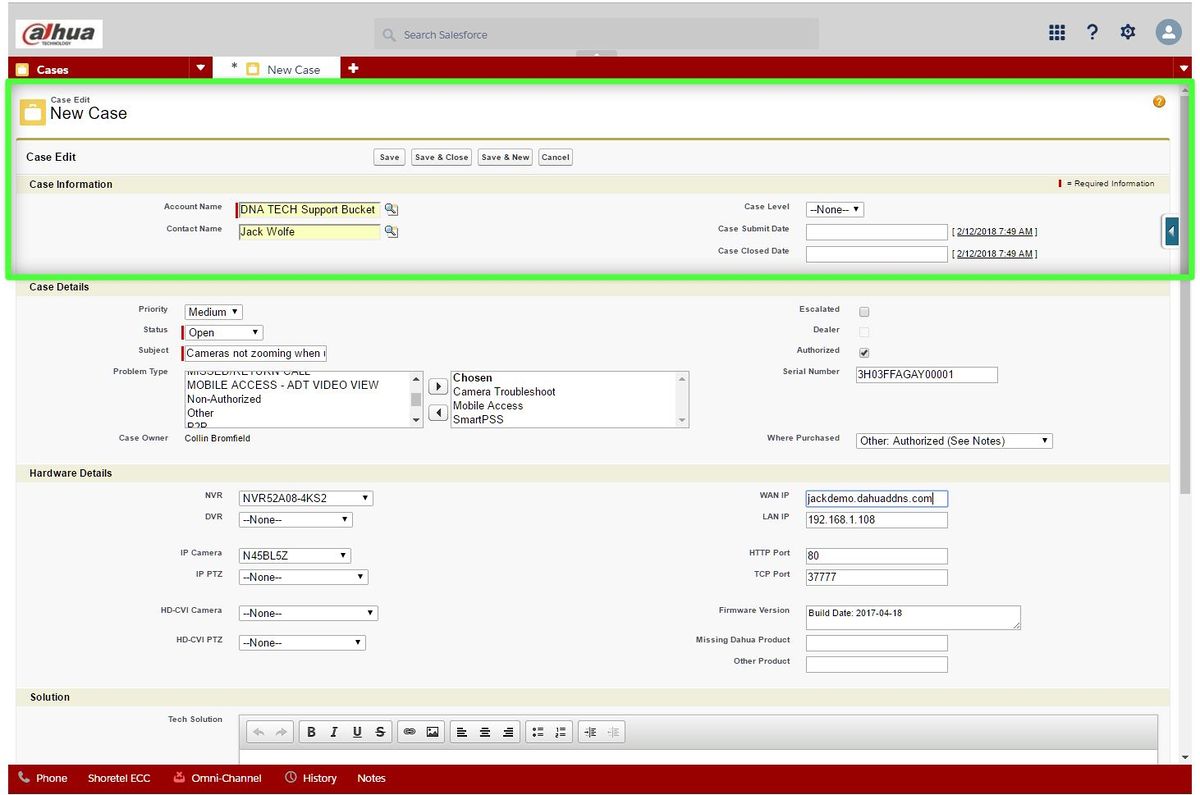
Task: Click the Bold formatting icon
Action: [311, 732]
